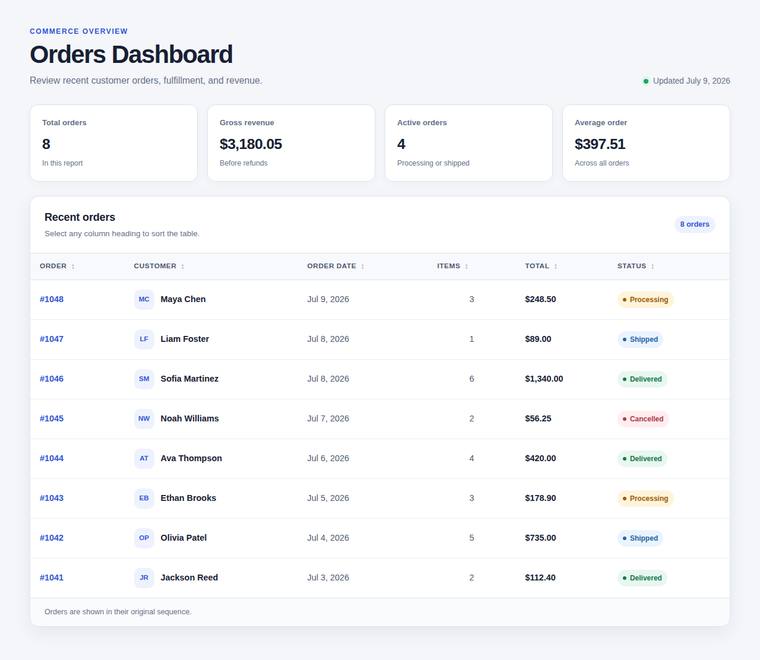Click the Delivered badge for Sofia Martinez
This screenshot has width=760, height=660.
pos(642,379)
